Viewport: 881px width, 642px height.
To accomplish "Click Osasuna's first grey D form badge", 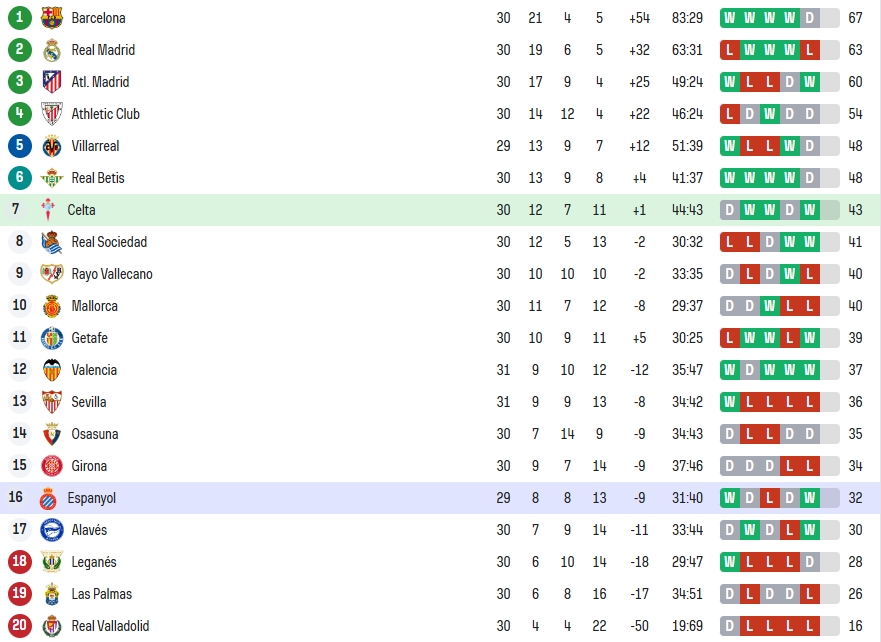I will coord(729,434).
